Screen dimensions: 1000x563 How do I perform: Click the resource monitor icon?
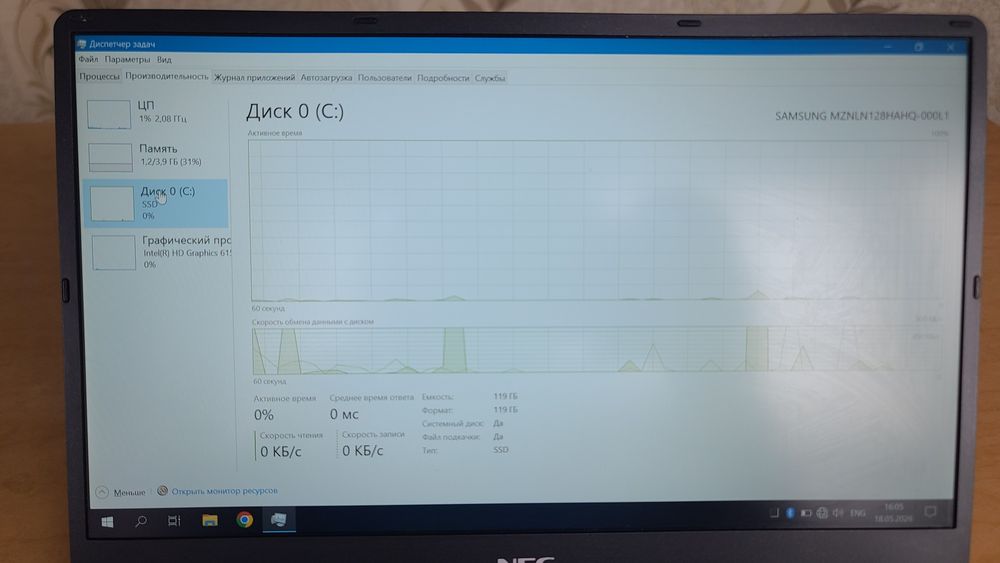(163, 491)
